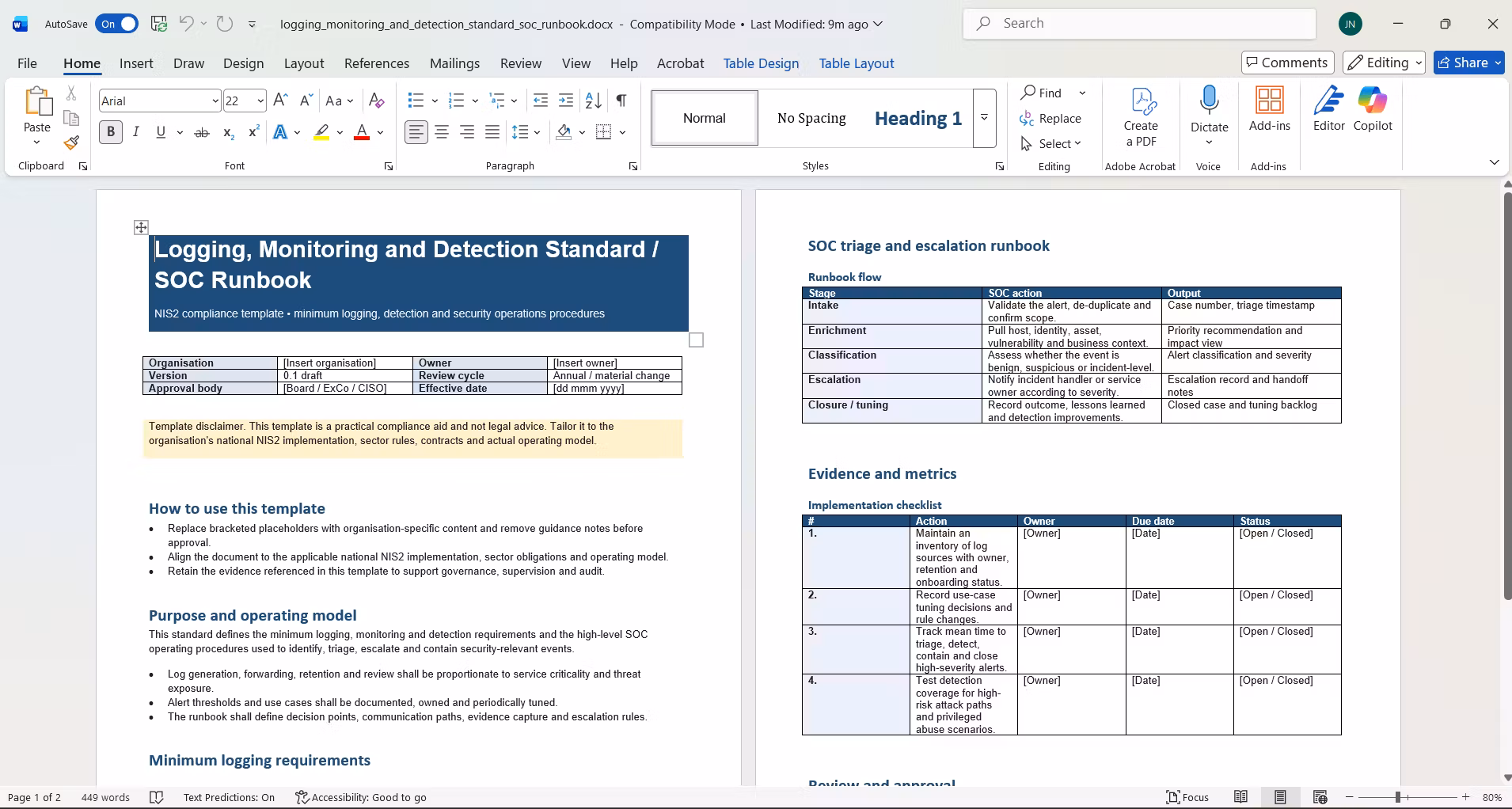Open the Add-ins button
1512x809 pixels.
point(1270,109)
